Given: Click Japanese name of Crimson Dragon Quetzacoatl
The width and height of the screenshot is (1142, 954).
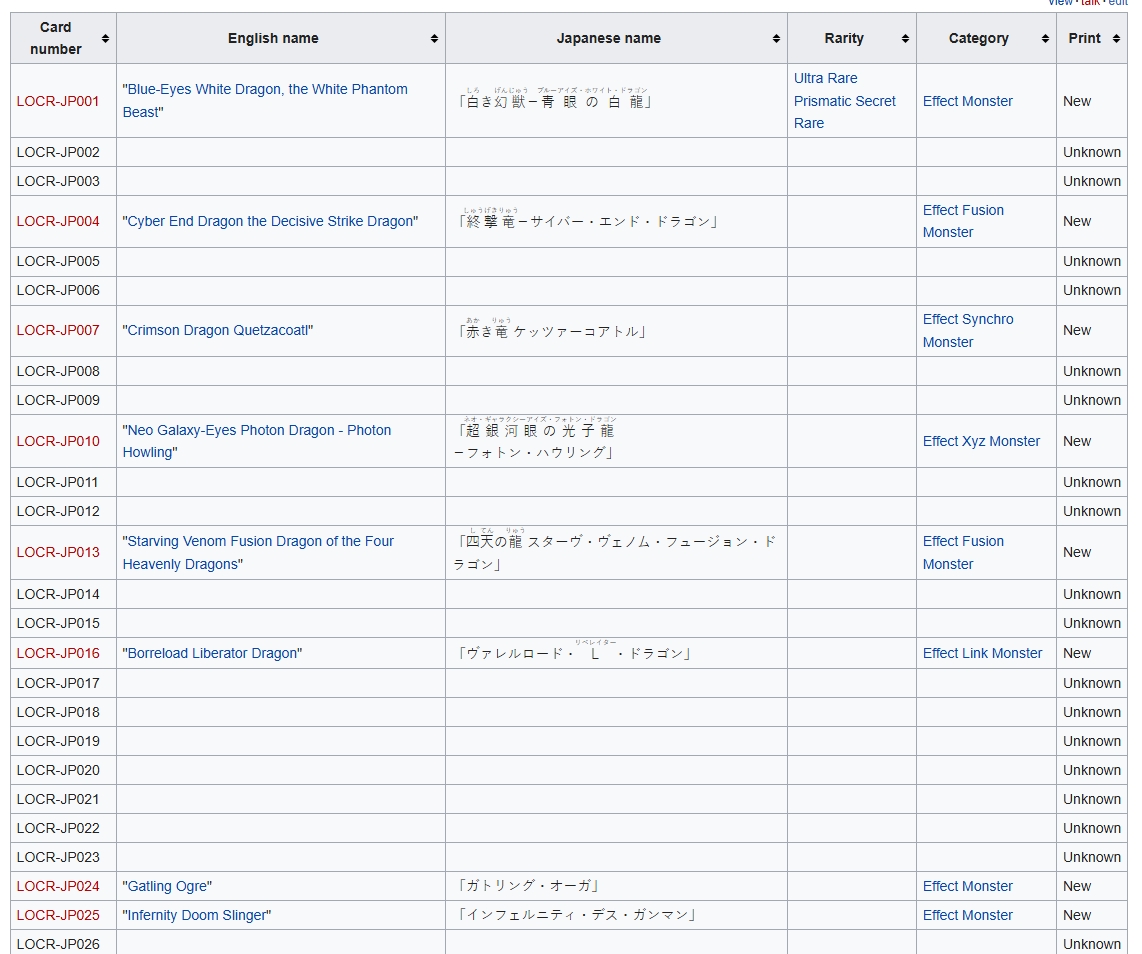Looking at the screenshot, I should click(x=552, y=330).
